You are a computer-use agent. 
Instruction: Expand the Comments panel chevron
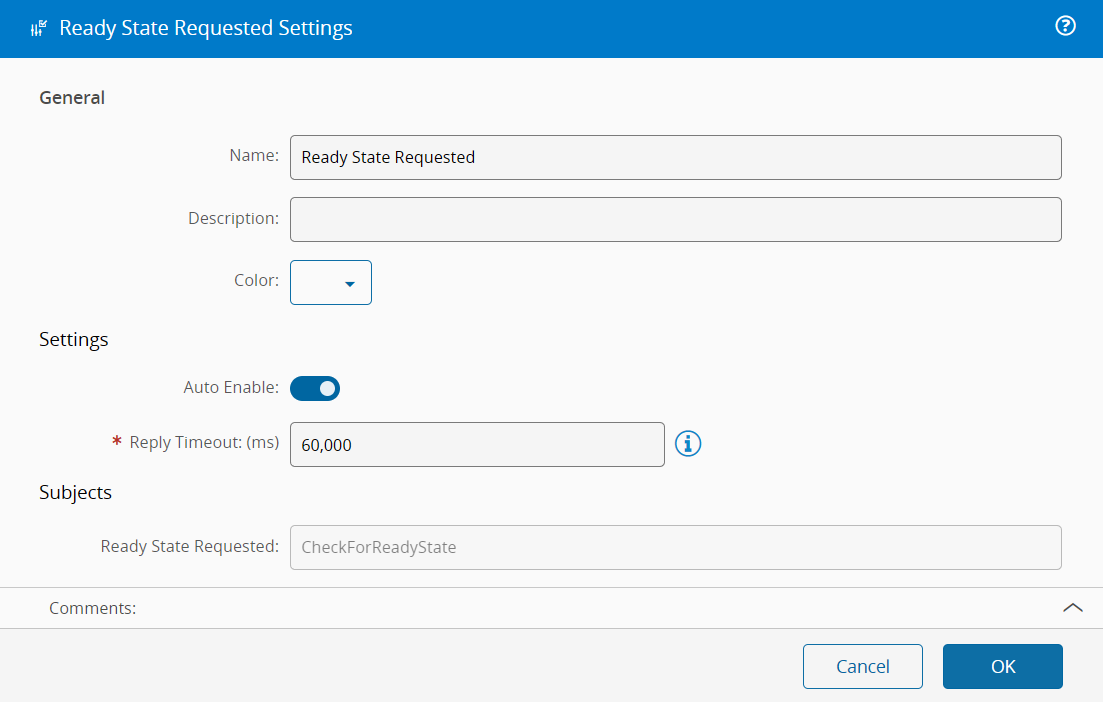tap(1072, 607)
